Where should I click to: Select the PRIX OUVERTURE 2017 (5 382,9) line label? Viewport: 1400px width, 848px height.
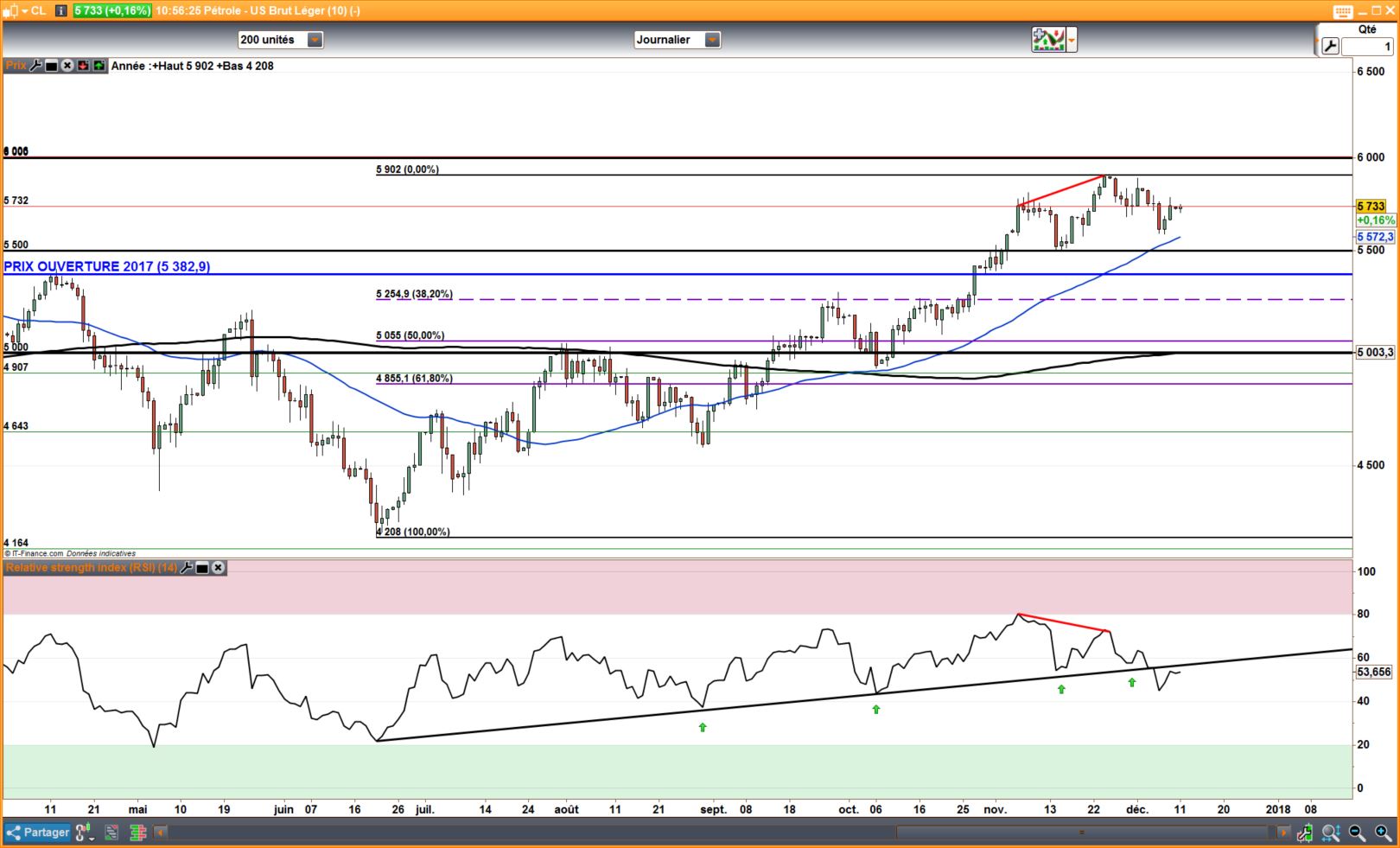[107, 266]
